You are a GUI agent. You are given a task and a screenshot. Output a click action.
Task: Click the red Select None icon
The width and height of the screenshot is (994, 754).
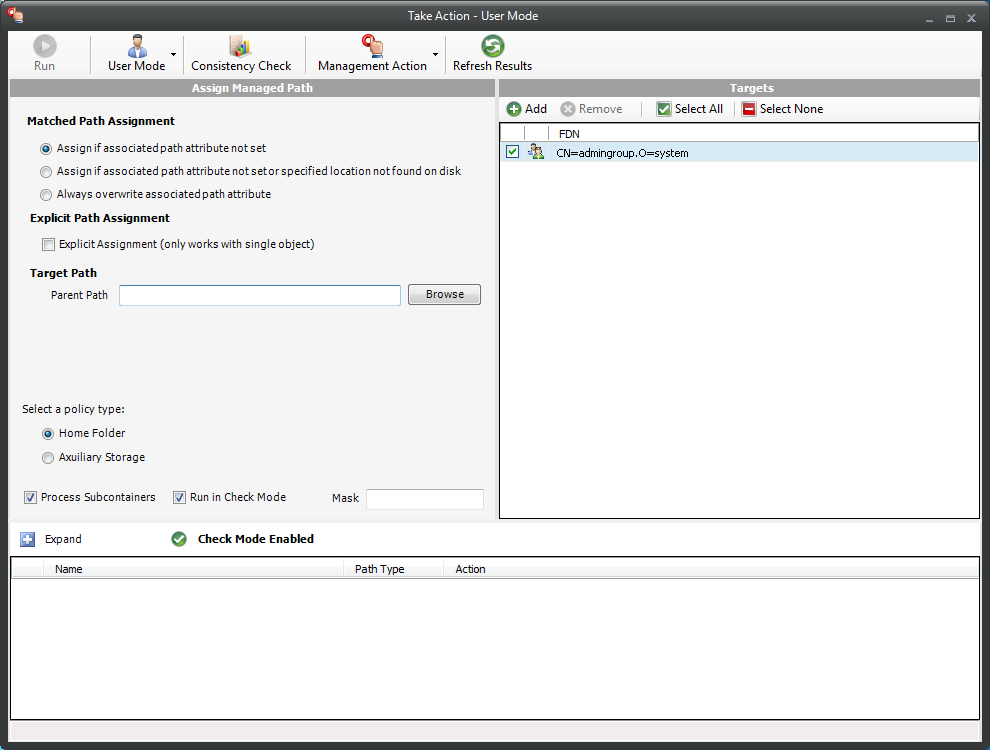click(x=749, y=110)
